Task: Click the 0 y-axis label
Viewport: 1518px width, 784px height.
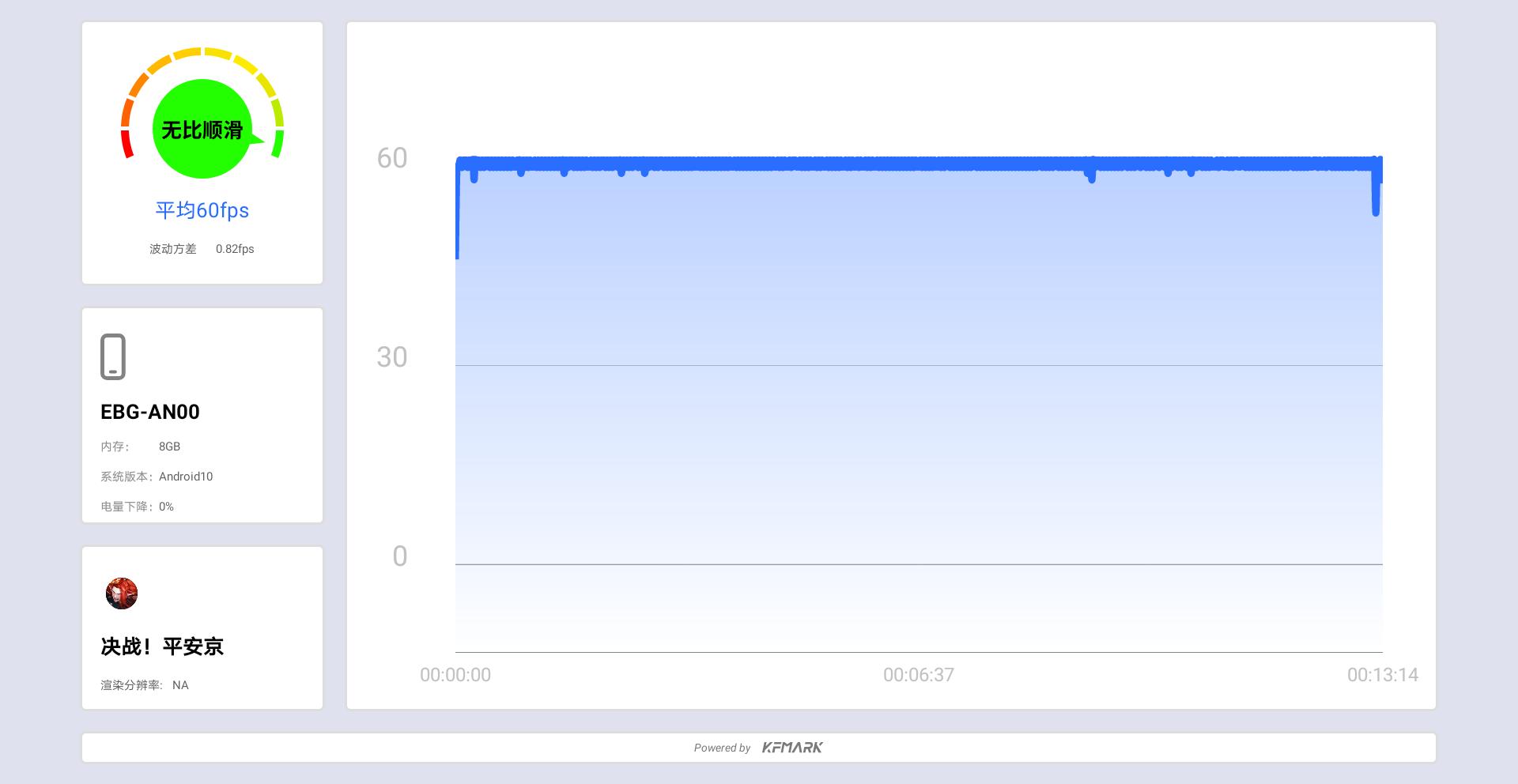Action: tap(400, 556)
